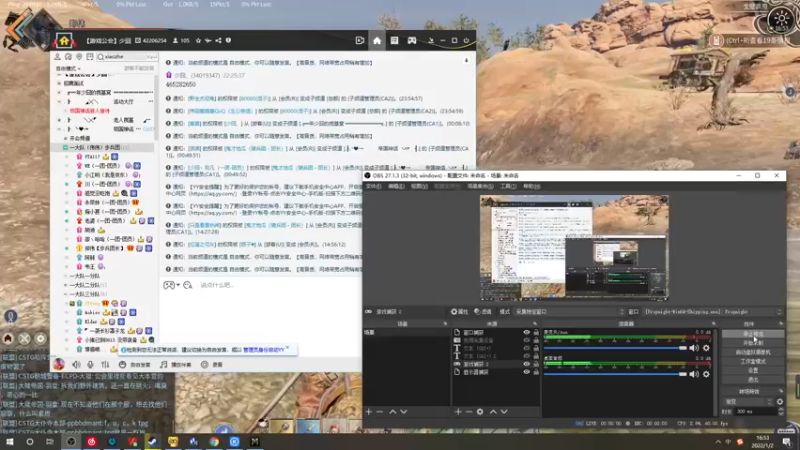
Task: Click the remove source minus icon in OBS
Action: 468,411
